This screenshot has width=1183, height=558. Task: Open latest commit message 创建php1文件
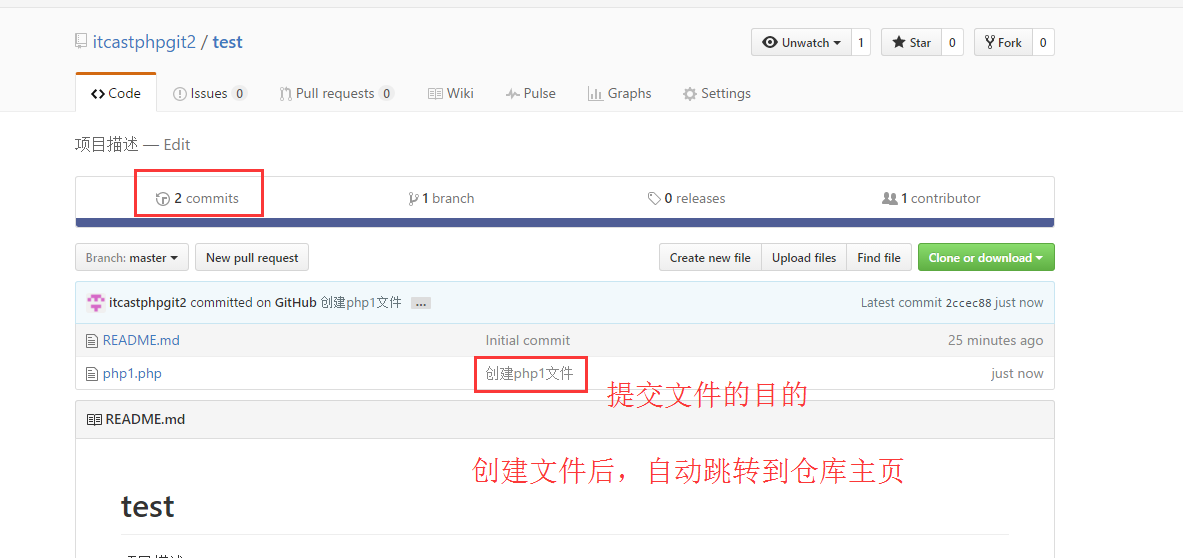tap(361, 302)
